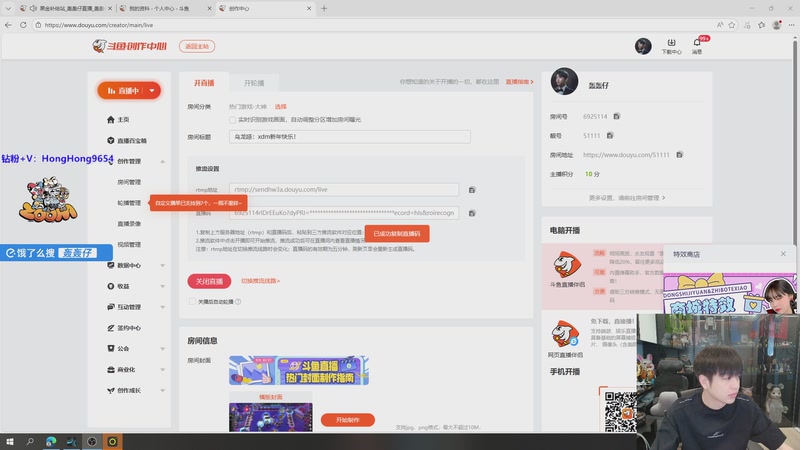Viewport: 800px width, 450px height.
Task: Click the user avatar in the top header
Action: coord(643,46)
